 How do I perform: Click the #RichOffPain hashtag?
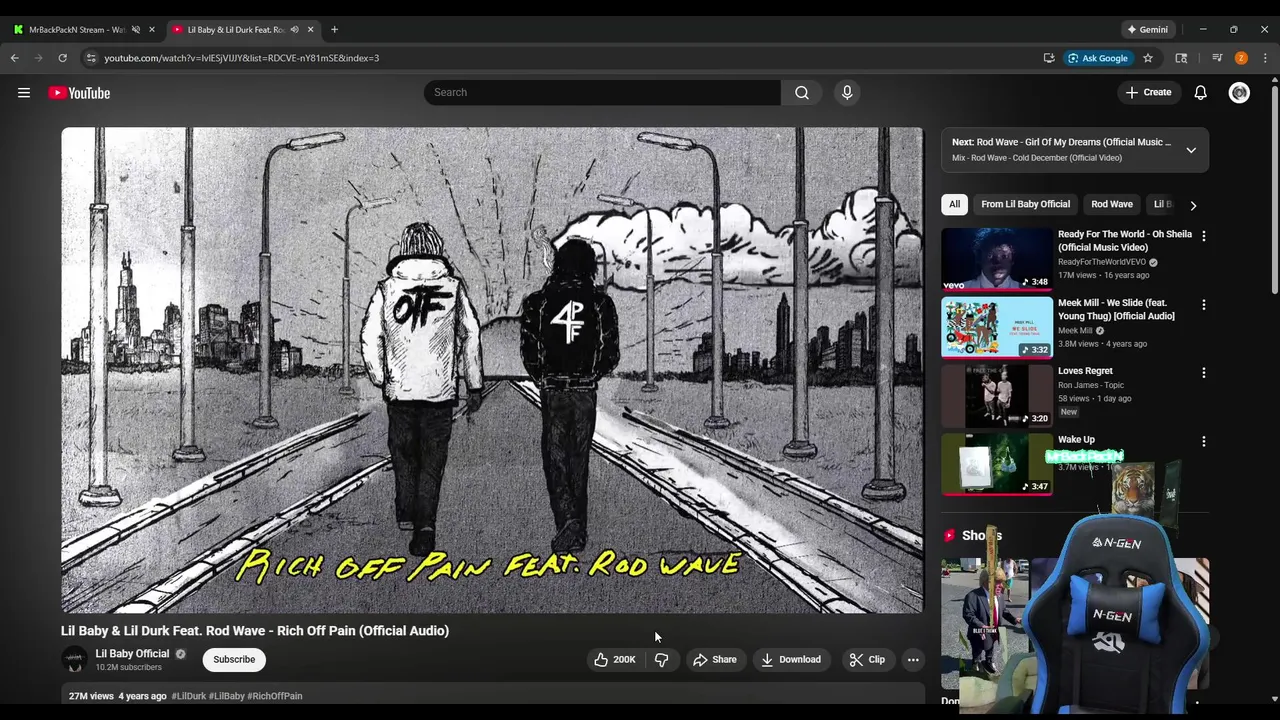click(275, 696)
